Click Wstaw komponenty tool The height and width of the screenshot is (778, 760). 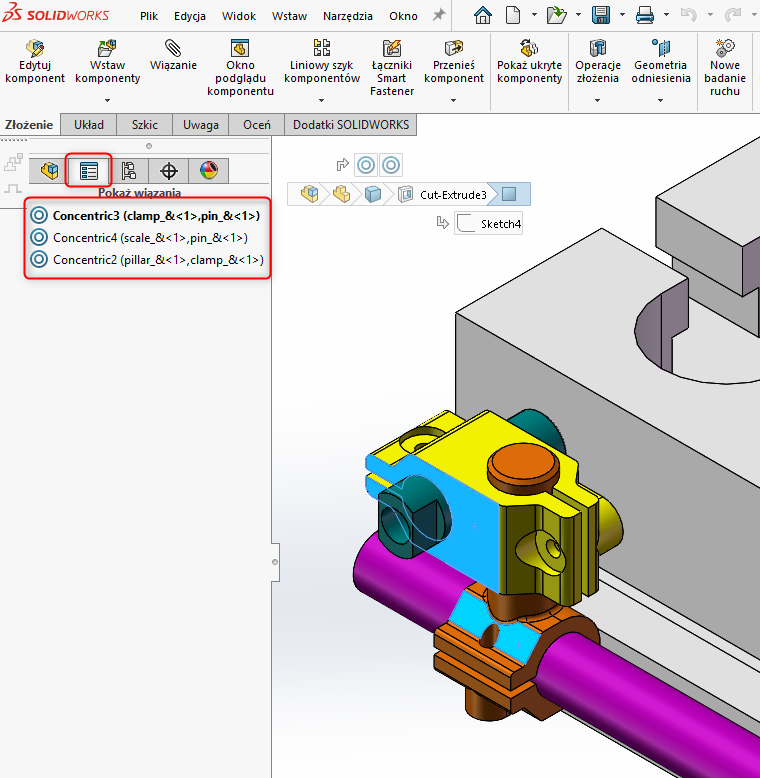click(108, 62)
